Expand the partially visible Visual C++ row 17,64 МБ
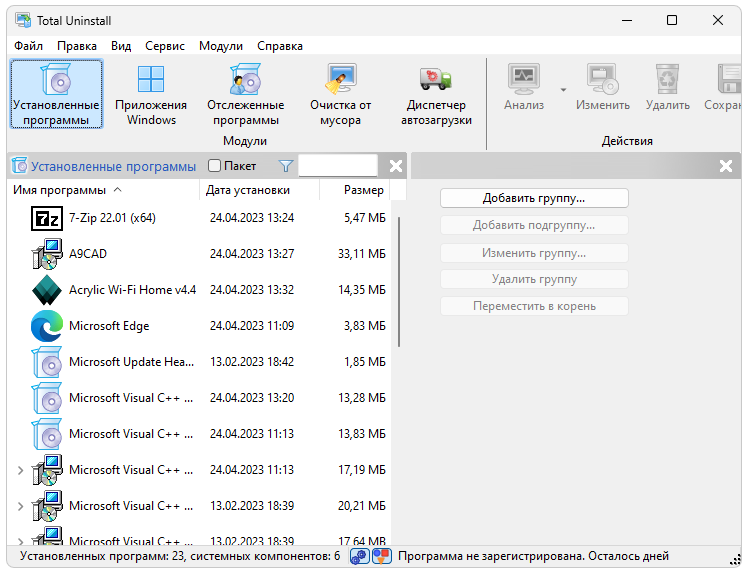The width and height of the screenshot is (749, 572). coord(20,541)
